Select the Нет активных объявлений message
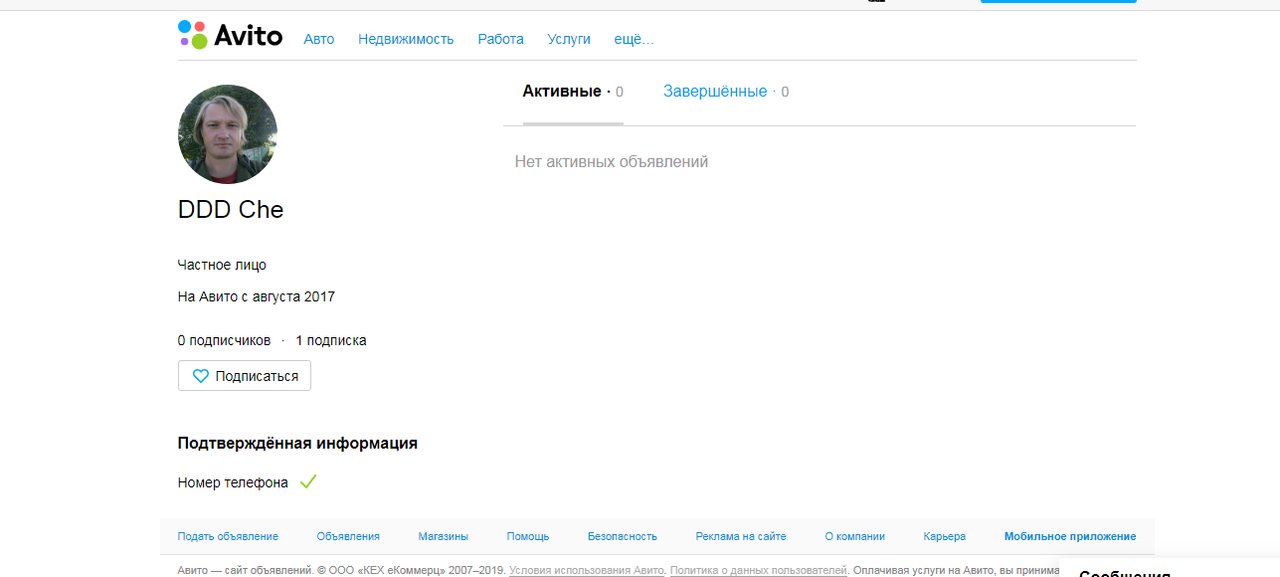Screen dimensions: 1280x577 tap(611, 162)
